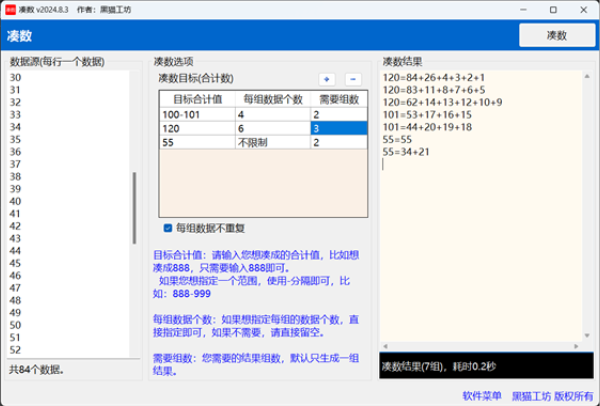Click data source line 30
Viewport: 600px width, 406px height.
coord(15,78)
